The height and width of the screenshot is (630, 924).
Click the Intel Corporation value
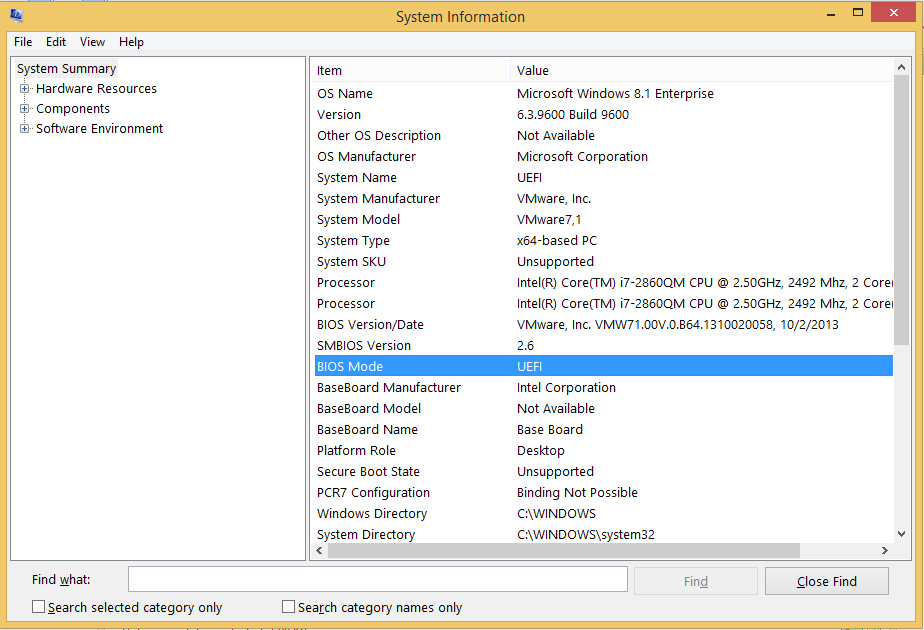tap(566, 388)
